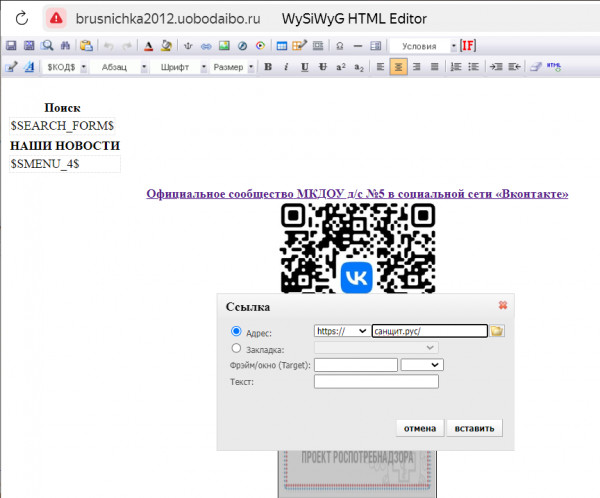
Task: Click the VK QR code image
Action: click(358, 249)
